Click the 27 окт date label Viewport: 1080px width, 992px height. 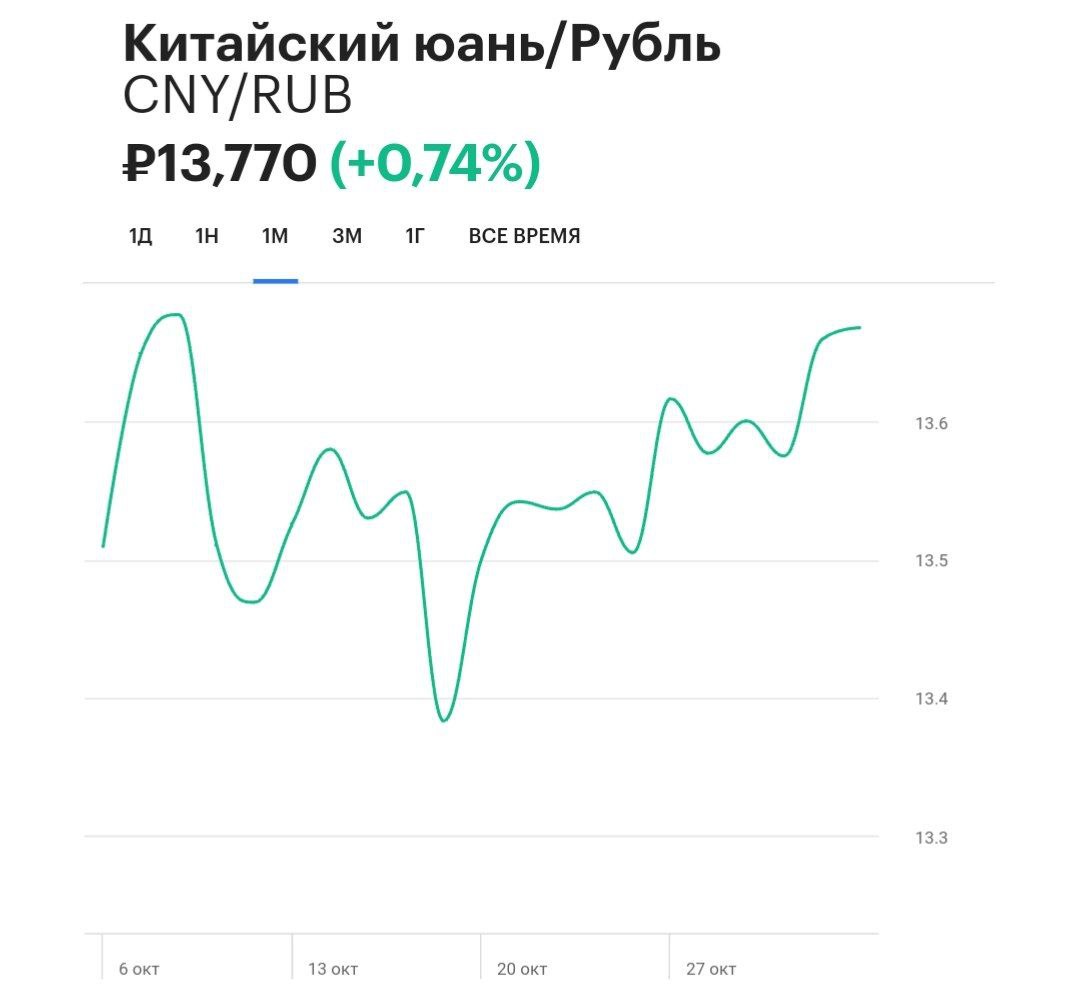click(711, 969)
